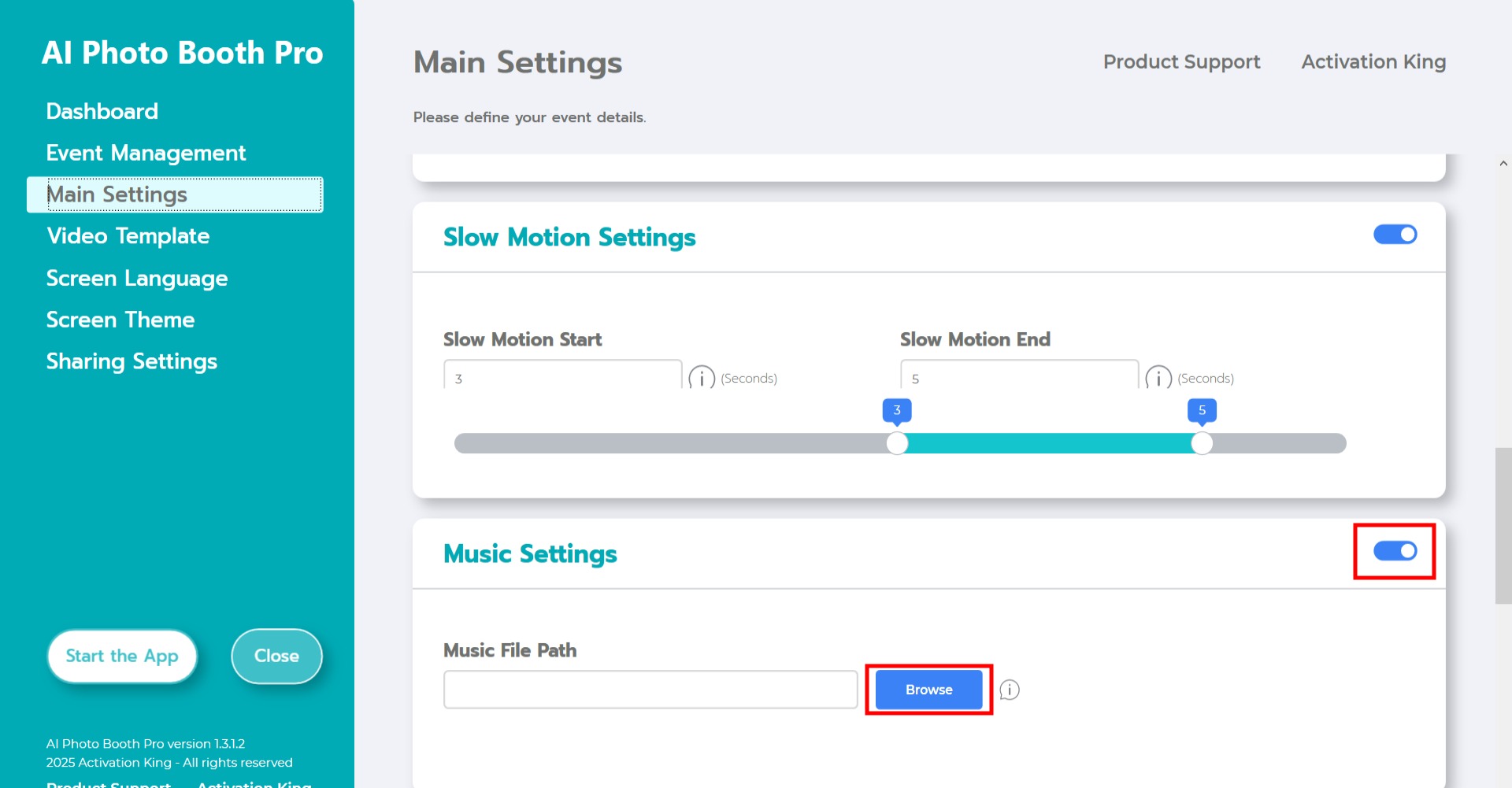Click info icon next to Browse button
The width and height of the screenshot is (1512, 788).
1009,690
